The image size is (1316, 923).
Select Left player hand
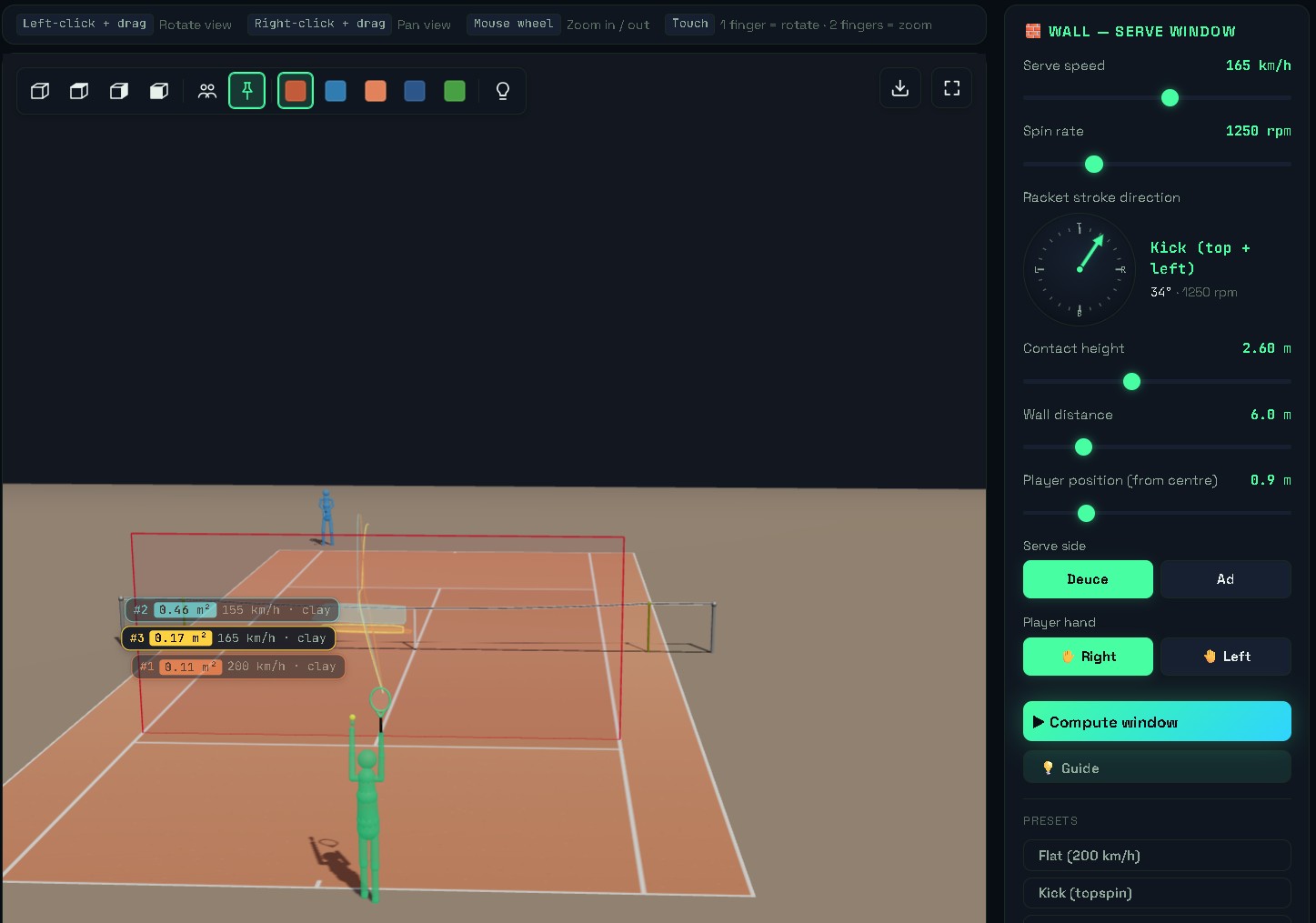pyautogui.click(x=1226, y=657)
